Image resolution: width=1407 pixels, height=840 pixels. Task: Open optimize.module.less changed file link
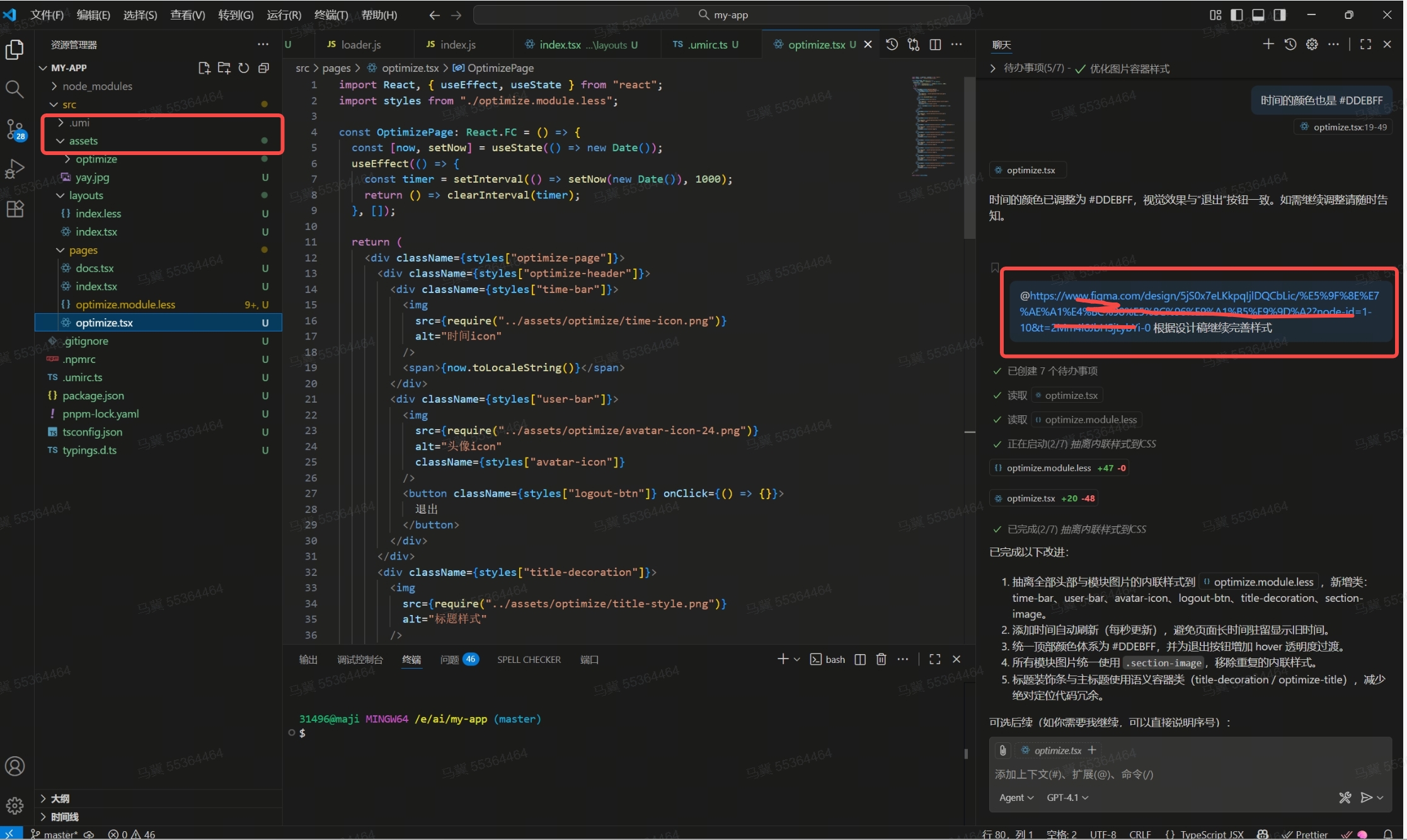click(1048, 468)
